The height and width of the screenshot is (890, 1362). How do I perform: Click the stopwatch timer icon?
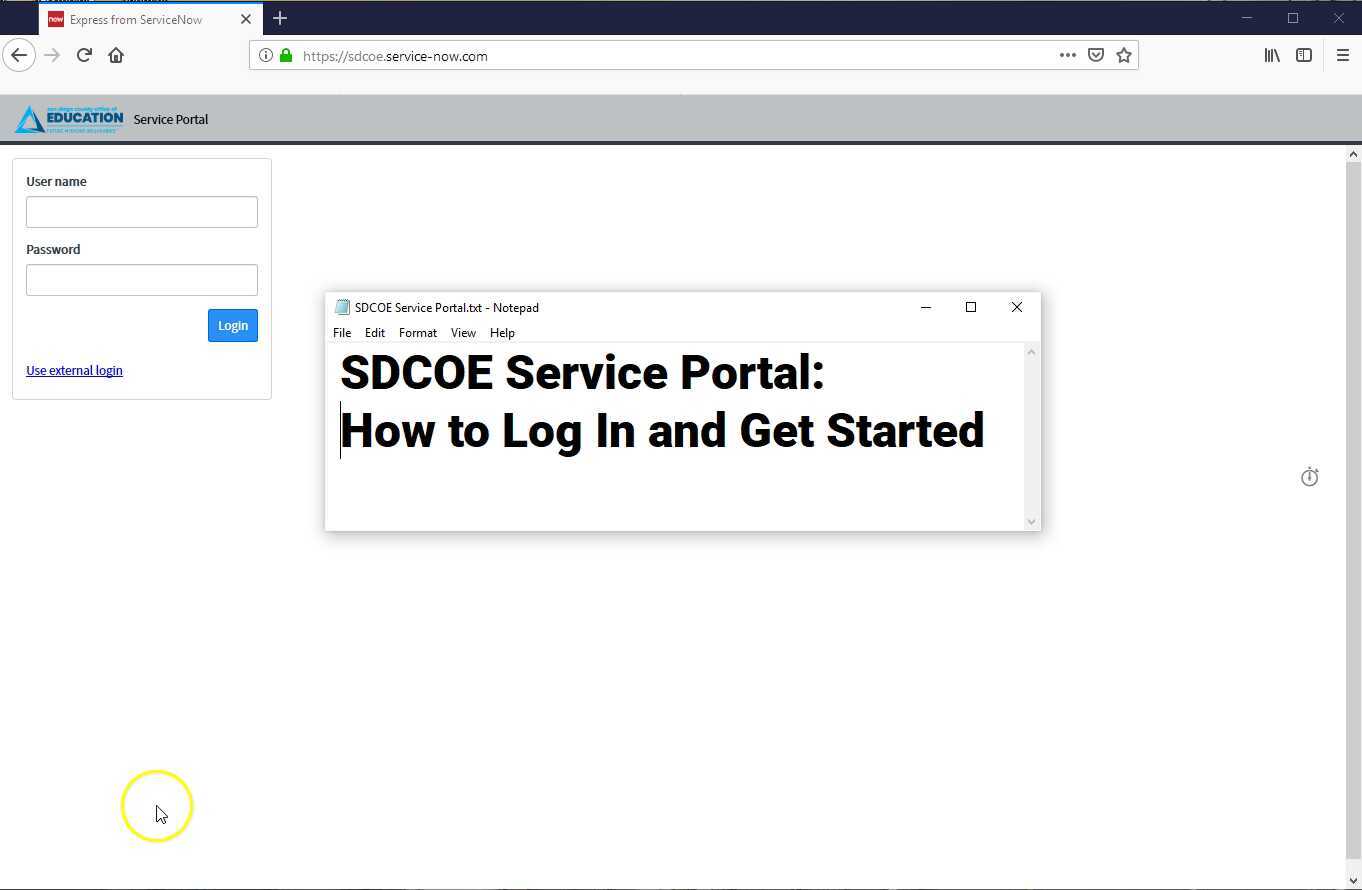1310,477
